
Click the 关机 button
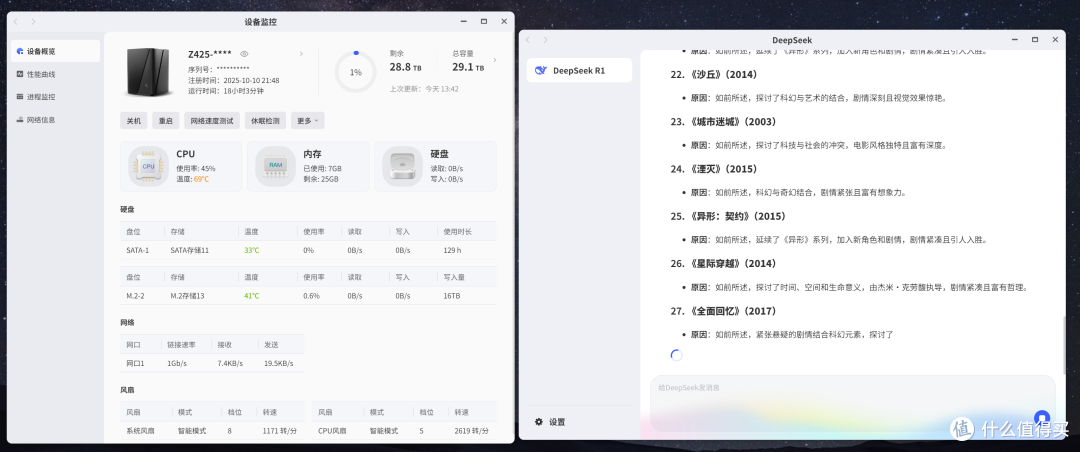[134, 121]
